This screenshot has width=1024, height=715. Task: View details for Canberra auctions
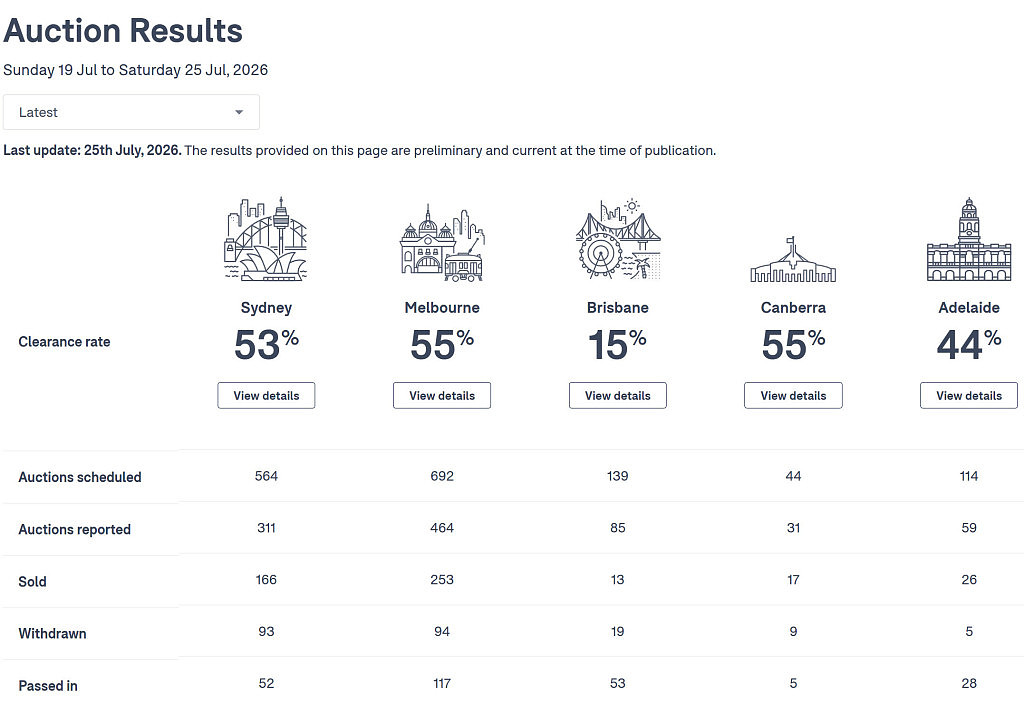click(x=793, y=396)
